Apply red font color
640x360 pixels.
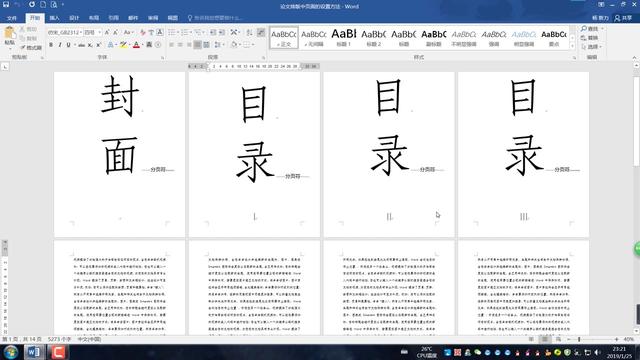point(136,44)
